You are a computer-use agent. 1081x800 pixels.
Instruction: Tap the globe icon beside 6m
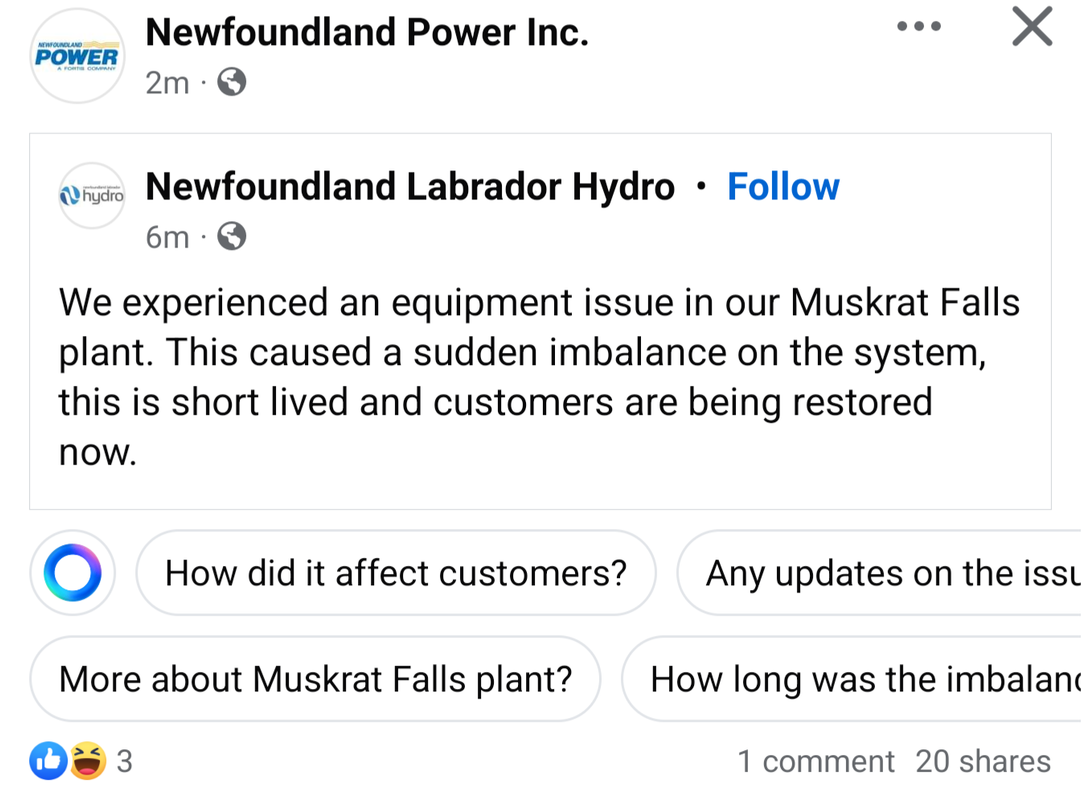[232, 237]
